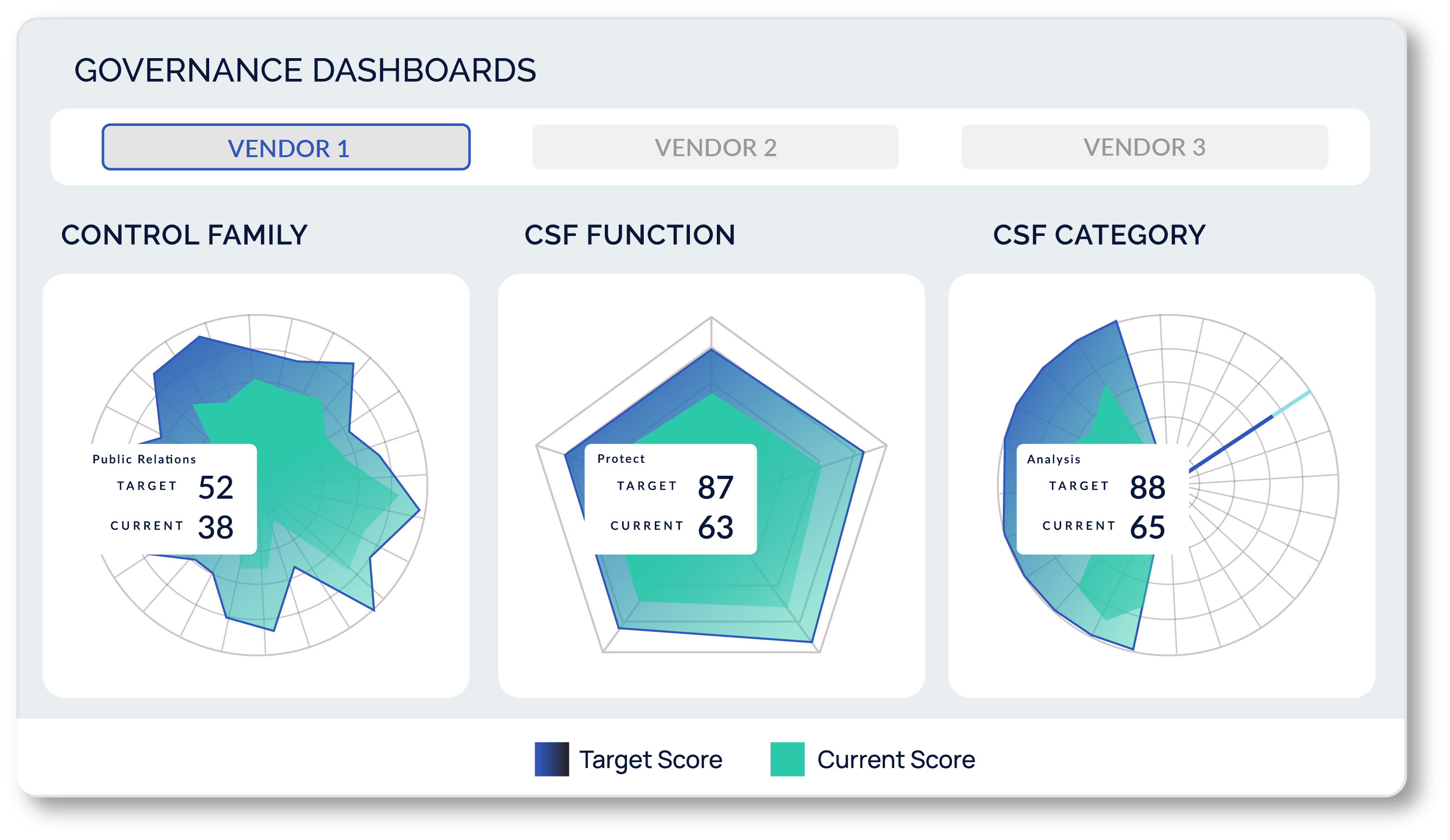
Task: Click the CSF Category heading
Action: 1099,235
